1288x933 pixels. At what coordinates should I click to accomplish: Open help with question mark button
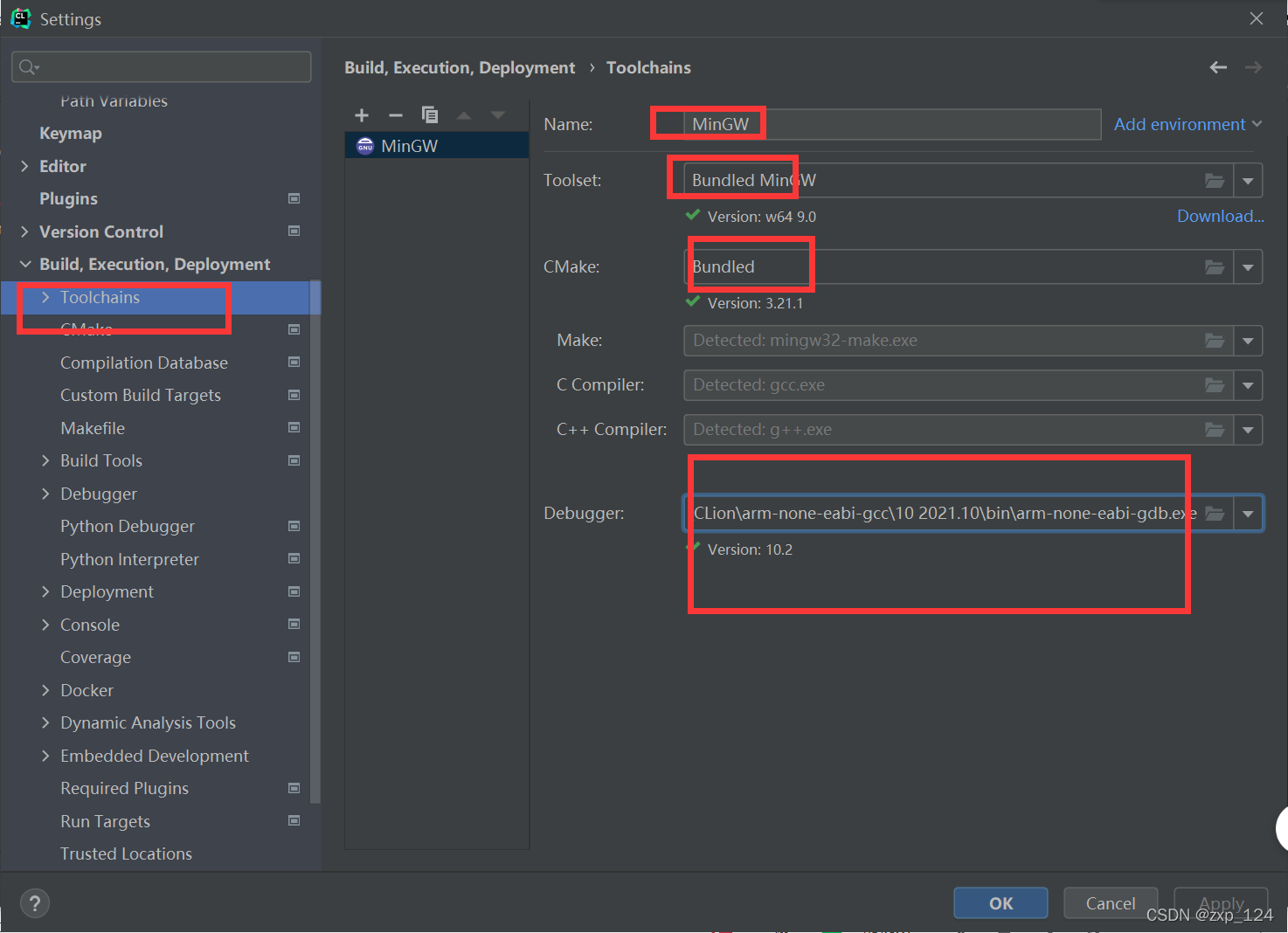(35, 903)
